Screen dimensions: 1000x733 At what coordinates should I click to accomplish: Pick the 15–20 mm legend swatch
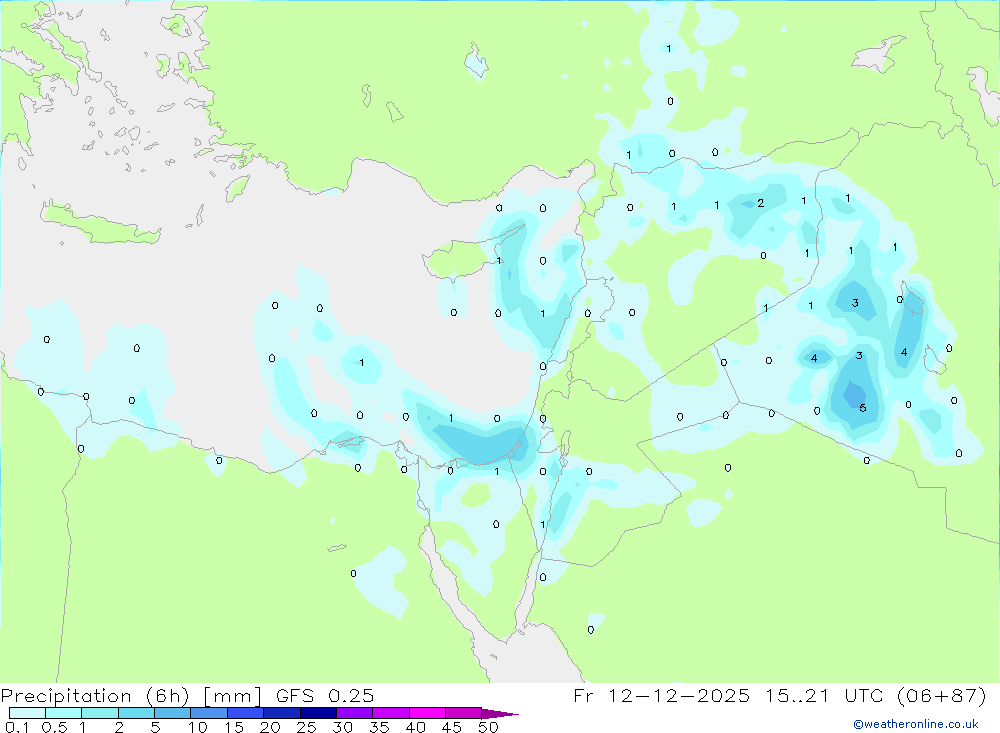pos(246,713)
